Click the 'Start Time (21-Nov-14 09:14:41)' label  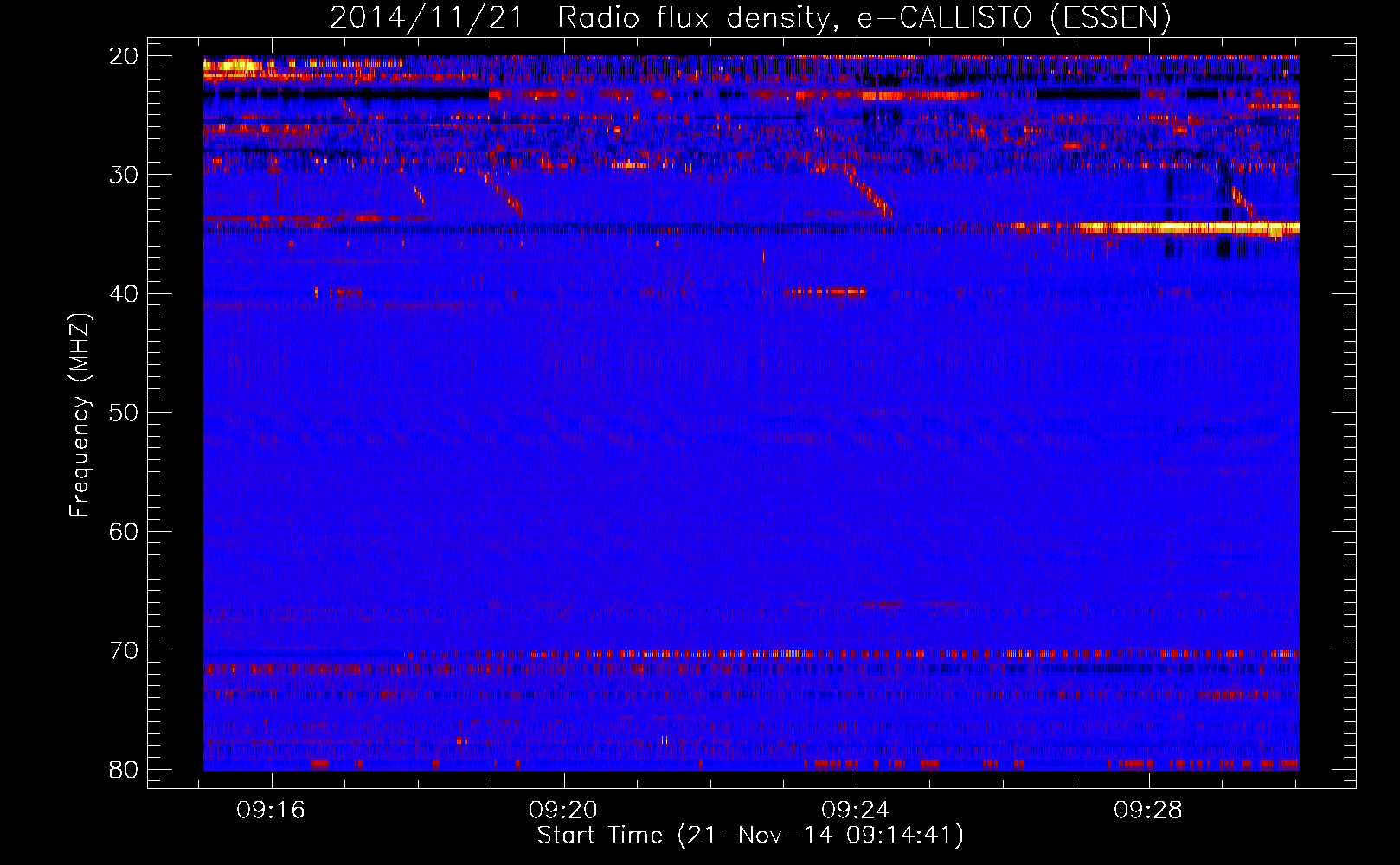pos(750,836)
